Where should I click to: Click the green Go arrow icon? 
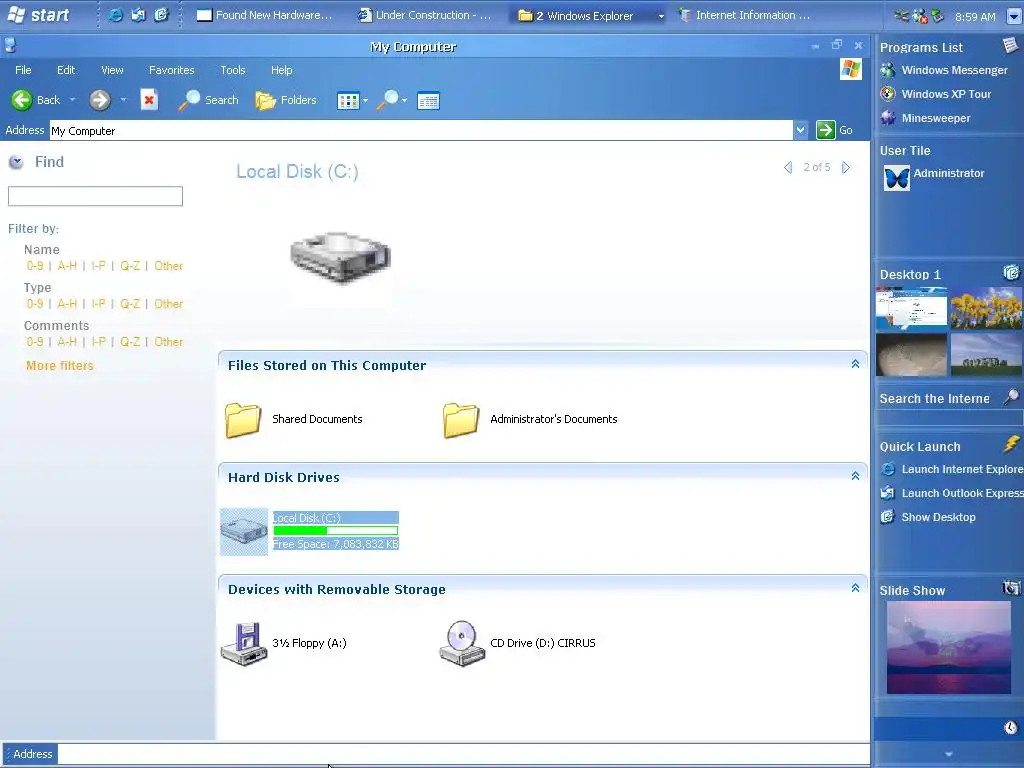coord(825,130)
